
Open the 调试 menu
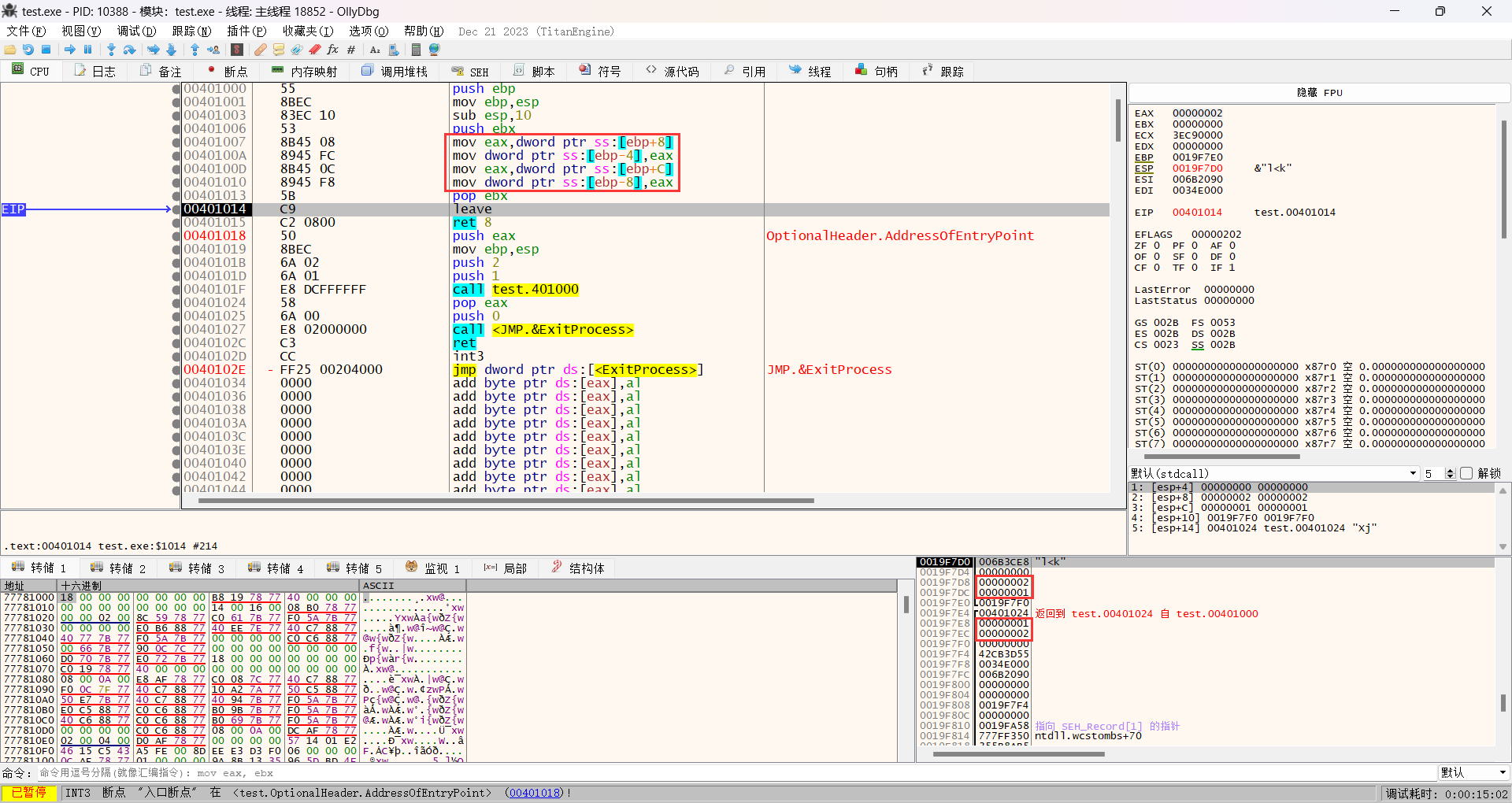tap(137, 31)
